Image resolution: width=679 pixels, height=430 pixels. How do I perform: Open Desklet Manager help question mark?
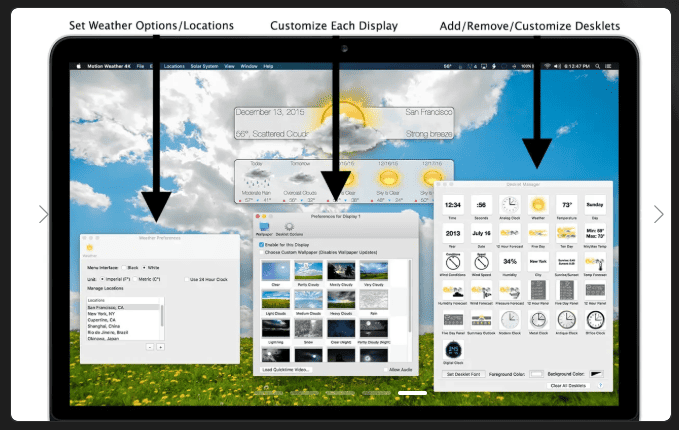(600, 385)
